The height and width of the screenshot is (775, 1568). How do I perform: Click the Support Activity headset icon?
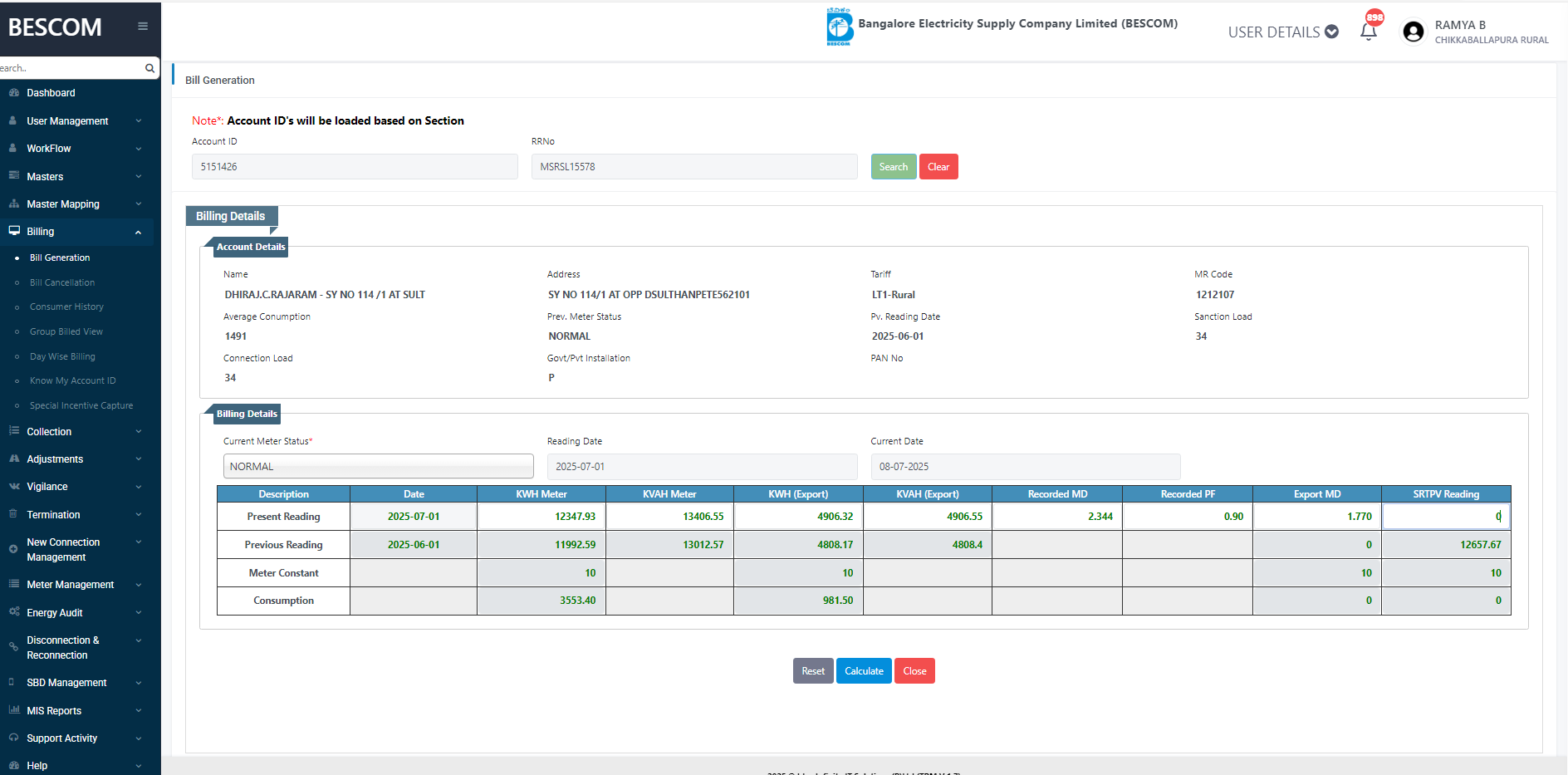pyautogui.click(x=14, y=738)
